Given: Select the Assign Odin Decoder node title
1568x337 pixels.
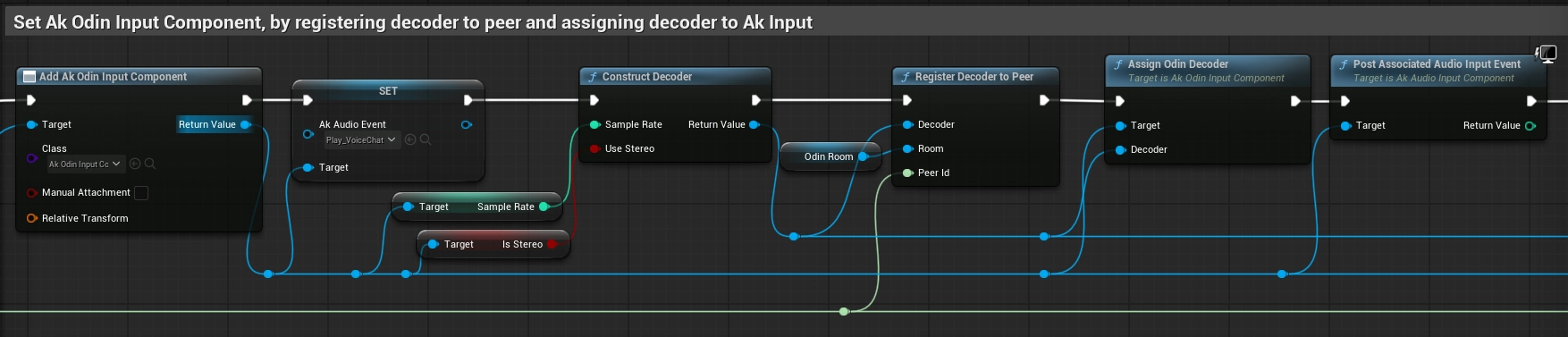Looking at the screenshot, I should 1178,64.
